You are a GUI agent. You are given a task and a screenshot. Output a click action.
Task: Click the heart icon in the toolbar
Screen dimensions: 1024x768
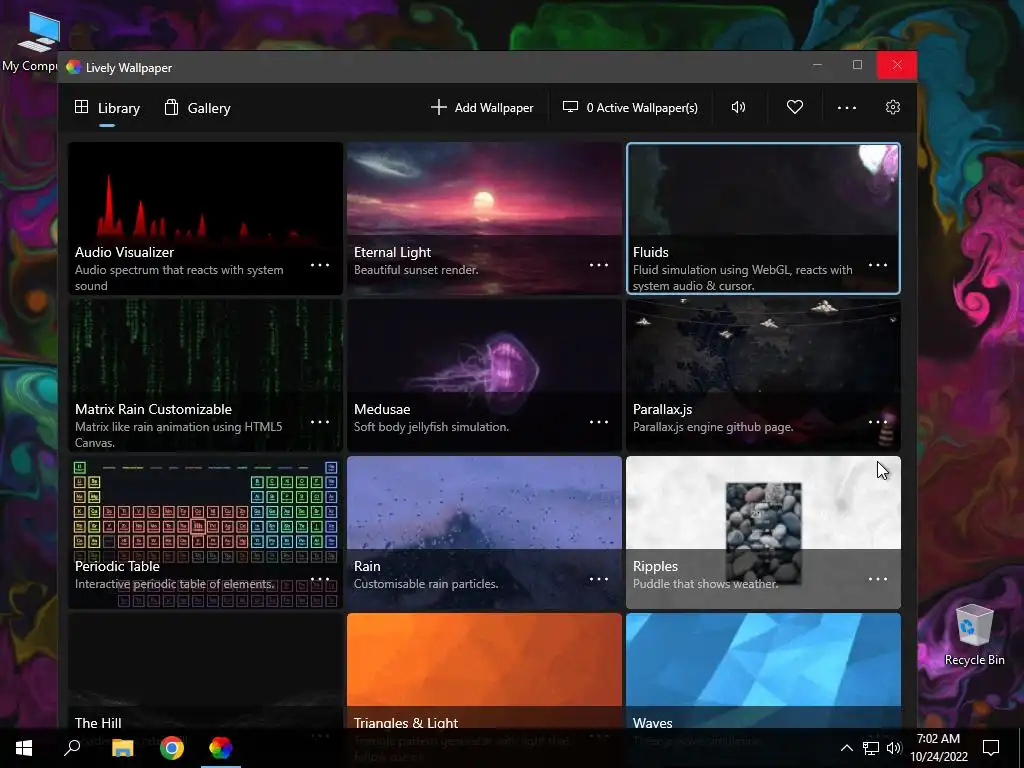coord(795,107)
